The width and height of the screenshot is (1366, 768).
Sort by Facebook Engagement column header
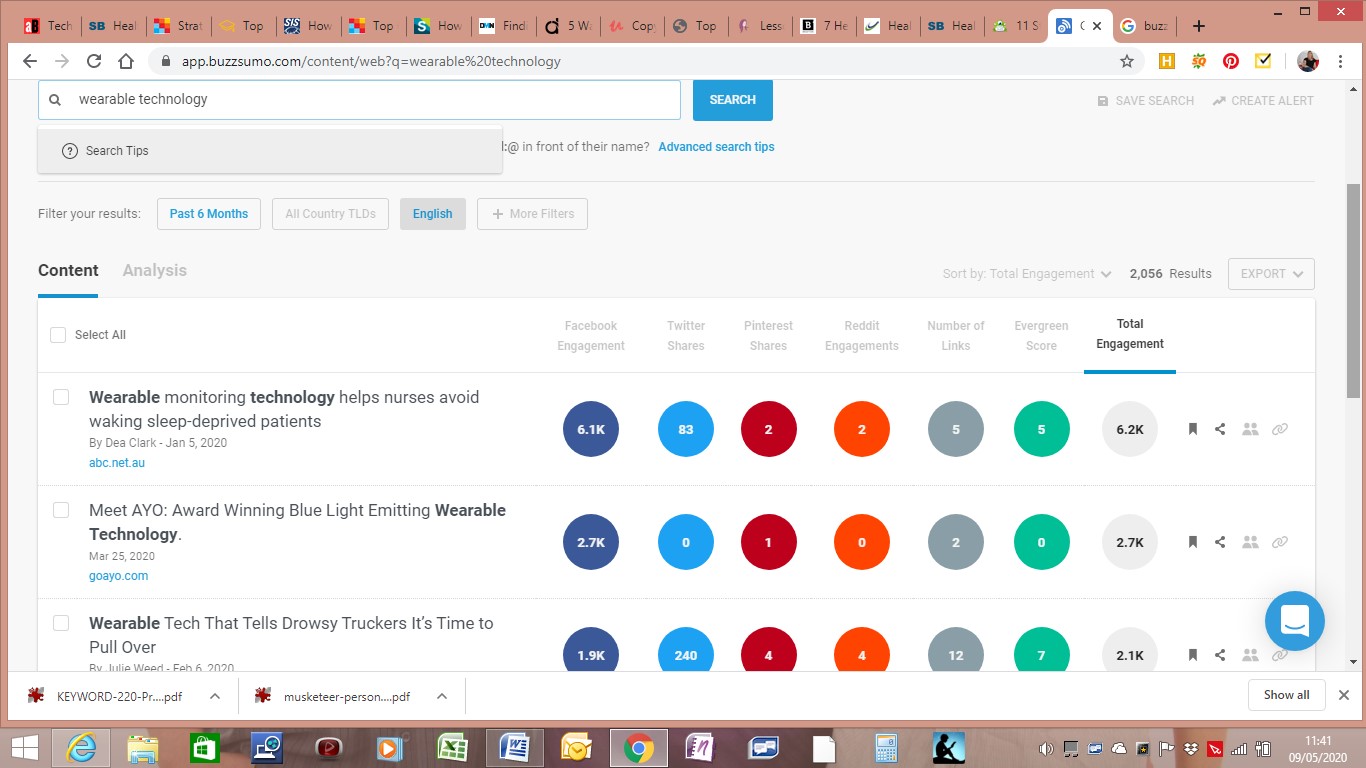[591, 336]
